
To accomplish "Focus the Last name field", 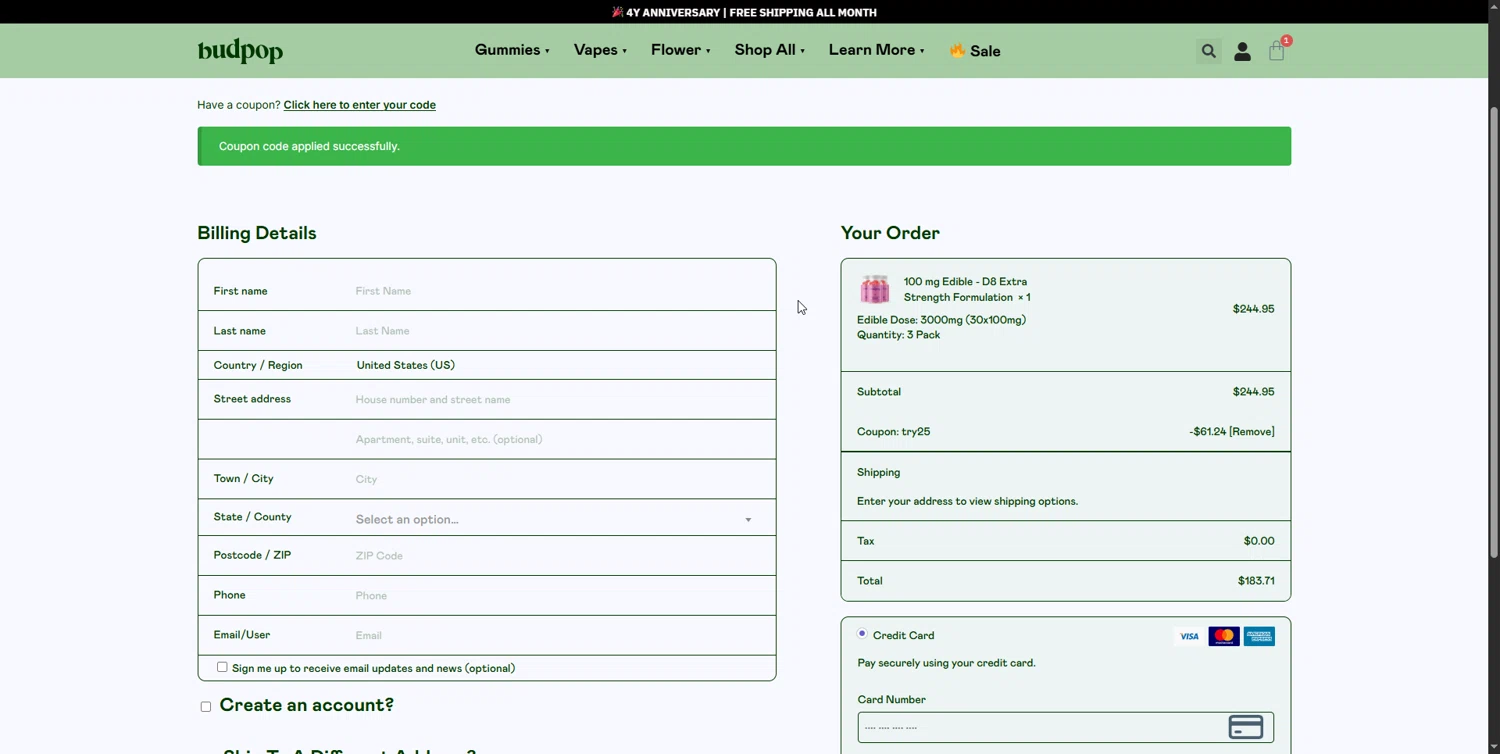I will [560, 331].
